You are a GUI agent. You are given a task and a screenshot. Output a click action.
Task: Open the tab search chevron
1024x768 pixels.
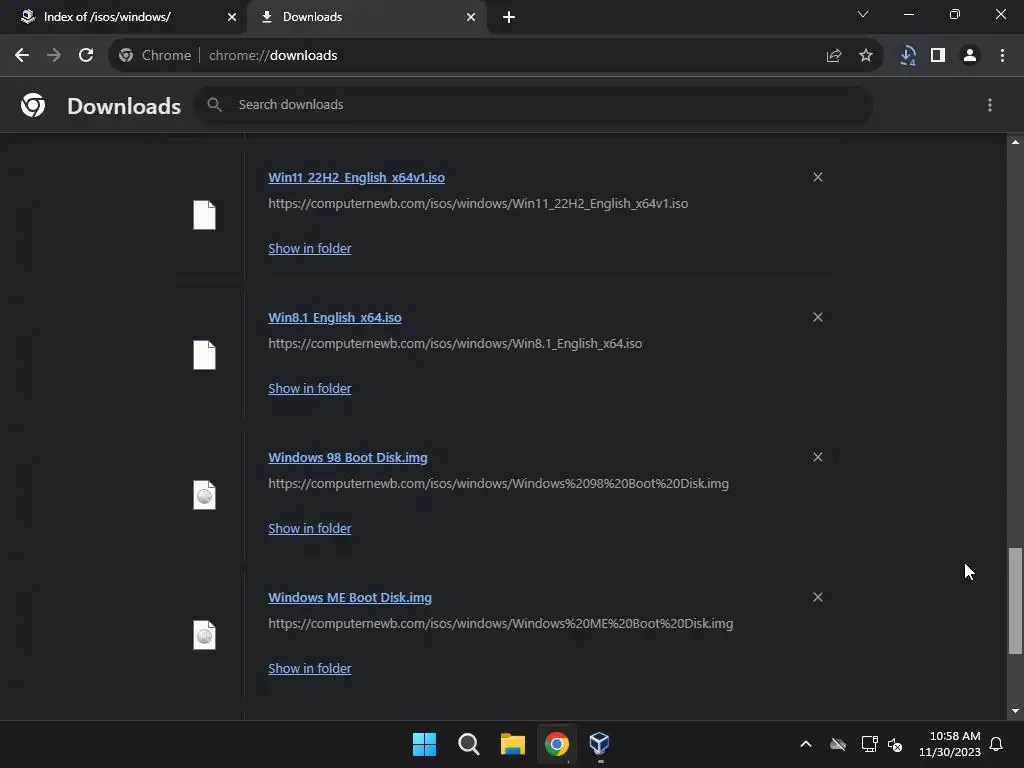(863, 14)
